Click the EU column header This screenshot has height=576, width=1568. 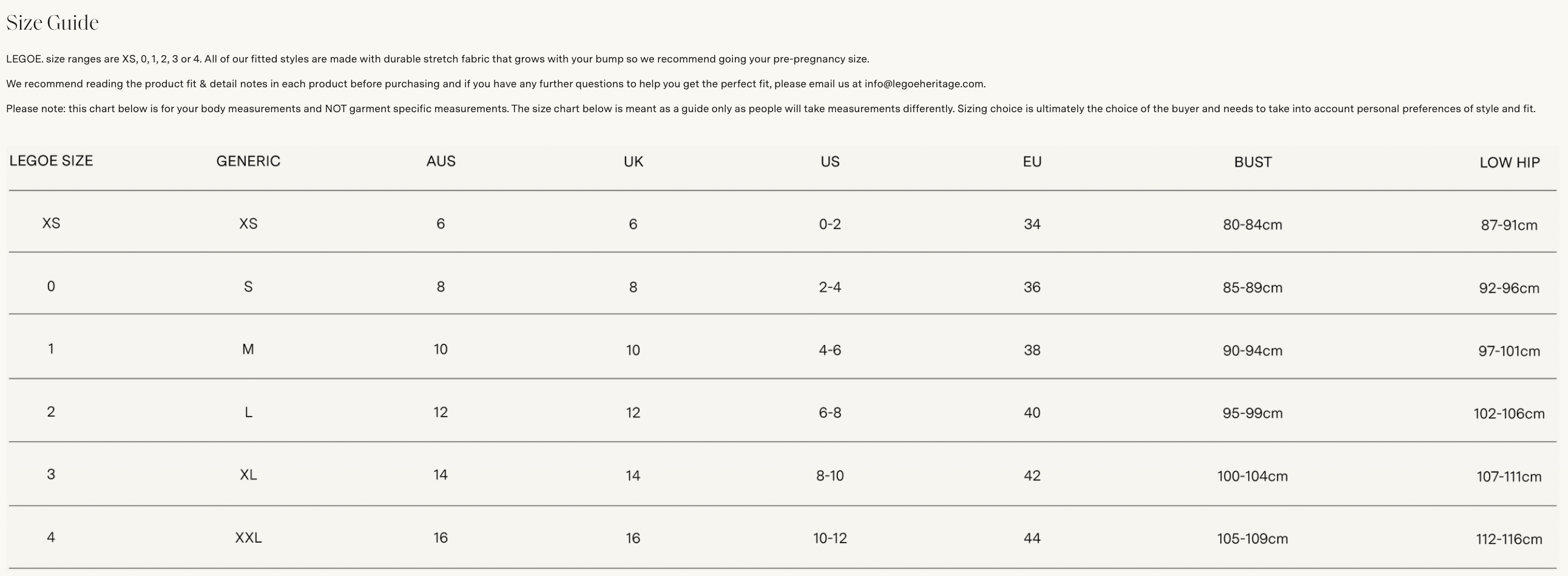click(1032, 162)
